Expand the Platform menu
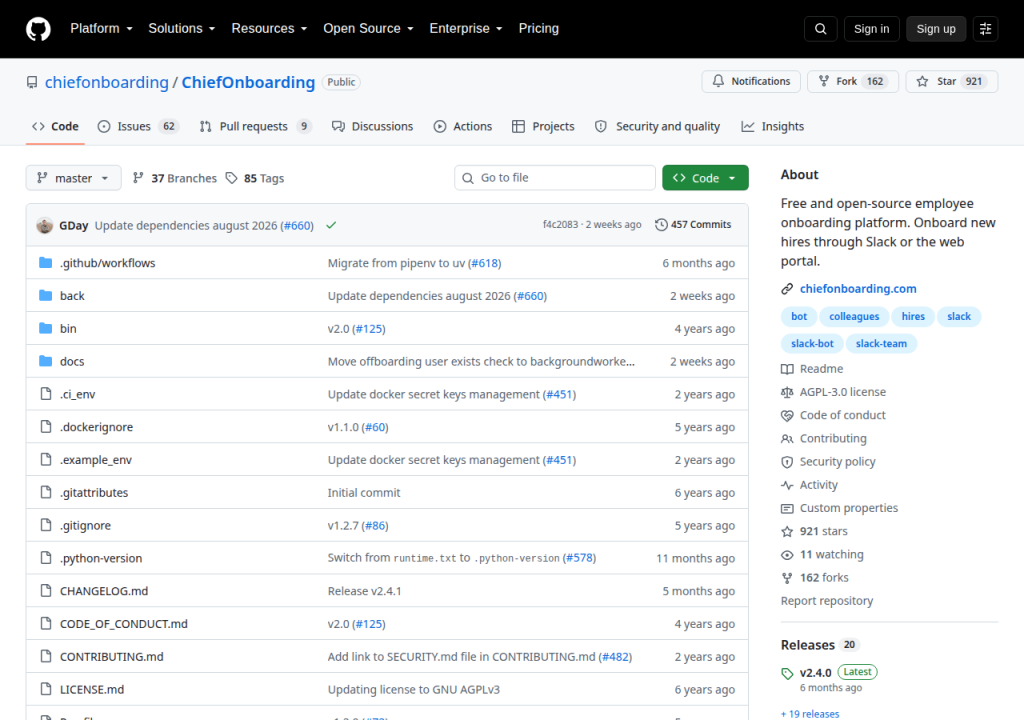Image resolution: width=1024 pixels, height=720 pixels. click(101, 29)
